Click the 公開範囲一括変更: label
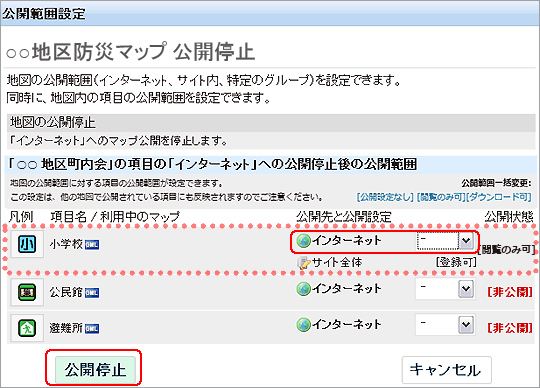 (x=496, y=183)
